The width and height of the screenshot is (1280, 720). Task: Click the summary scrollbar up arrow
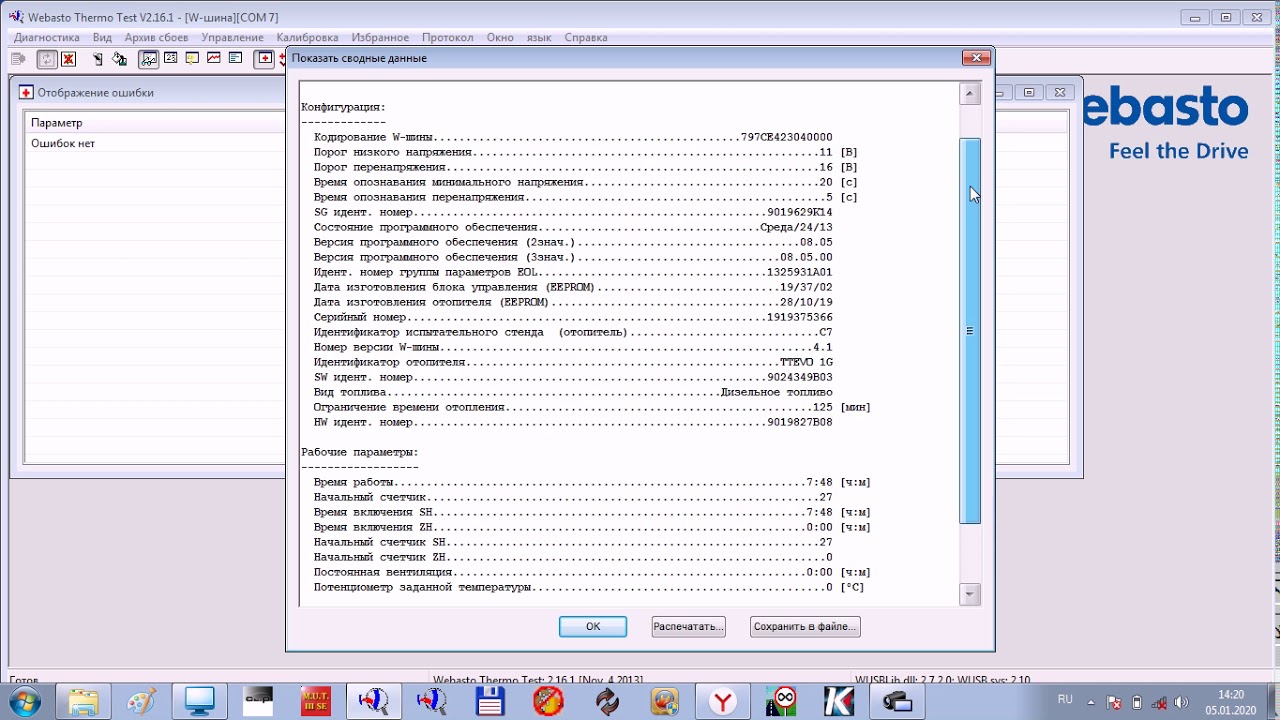969,94
